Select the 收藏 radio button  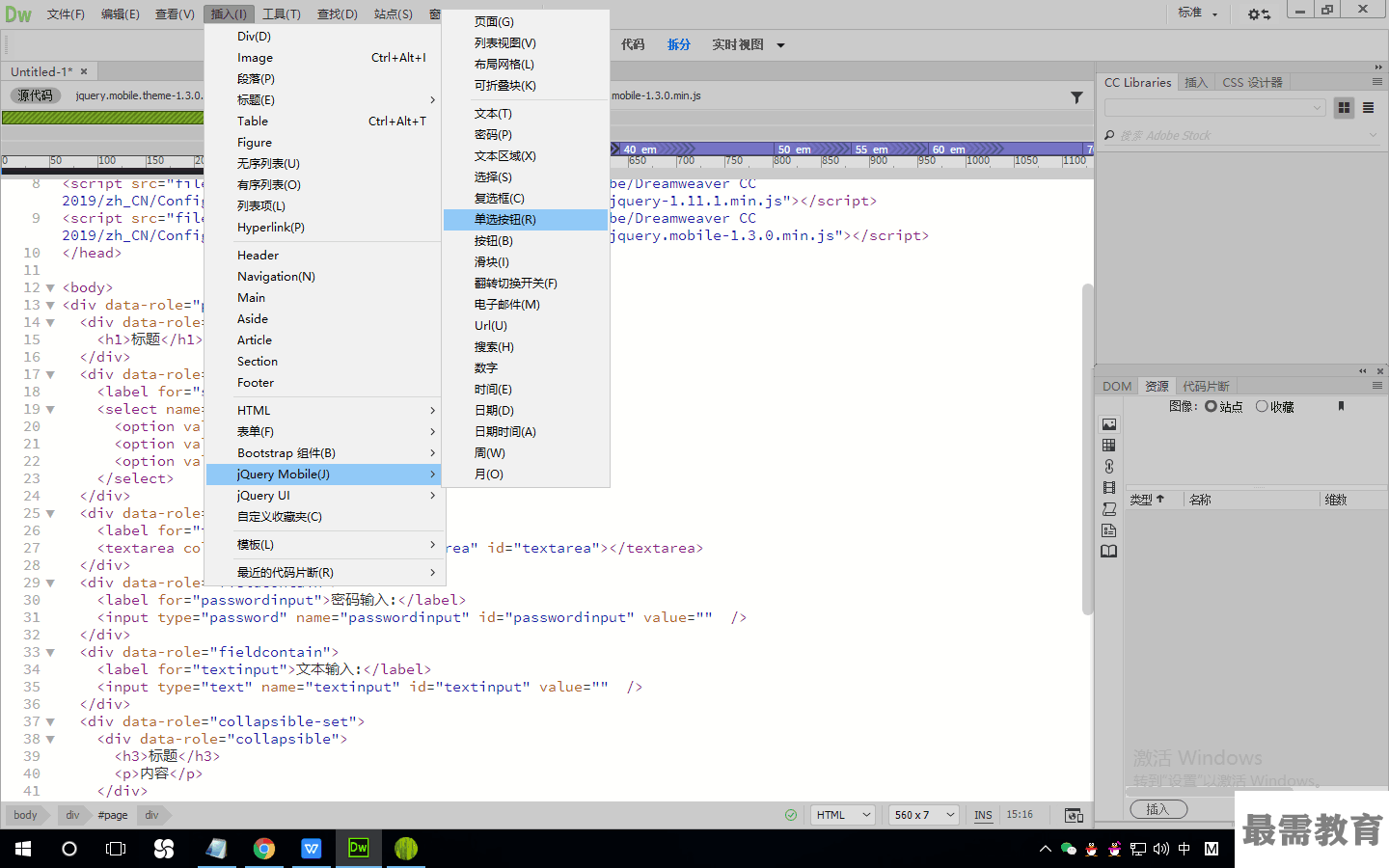point(1262,406)
